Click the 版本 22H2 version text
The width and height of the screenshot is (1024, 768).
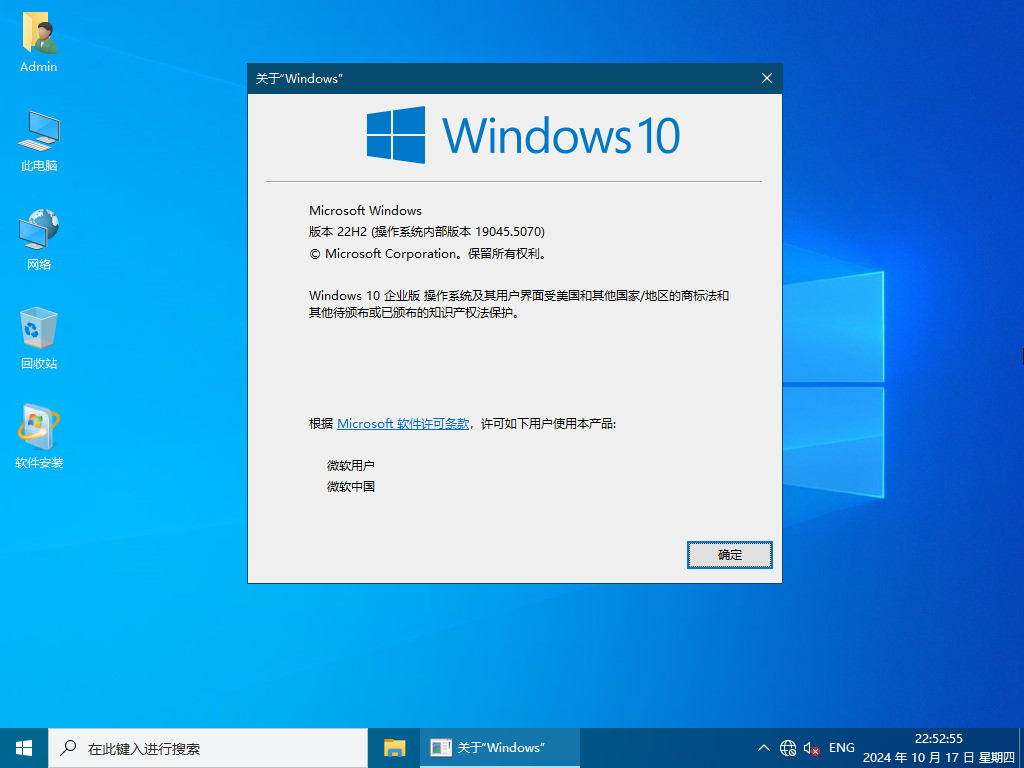(427, 232)
